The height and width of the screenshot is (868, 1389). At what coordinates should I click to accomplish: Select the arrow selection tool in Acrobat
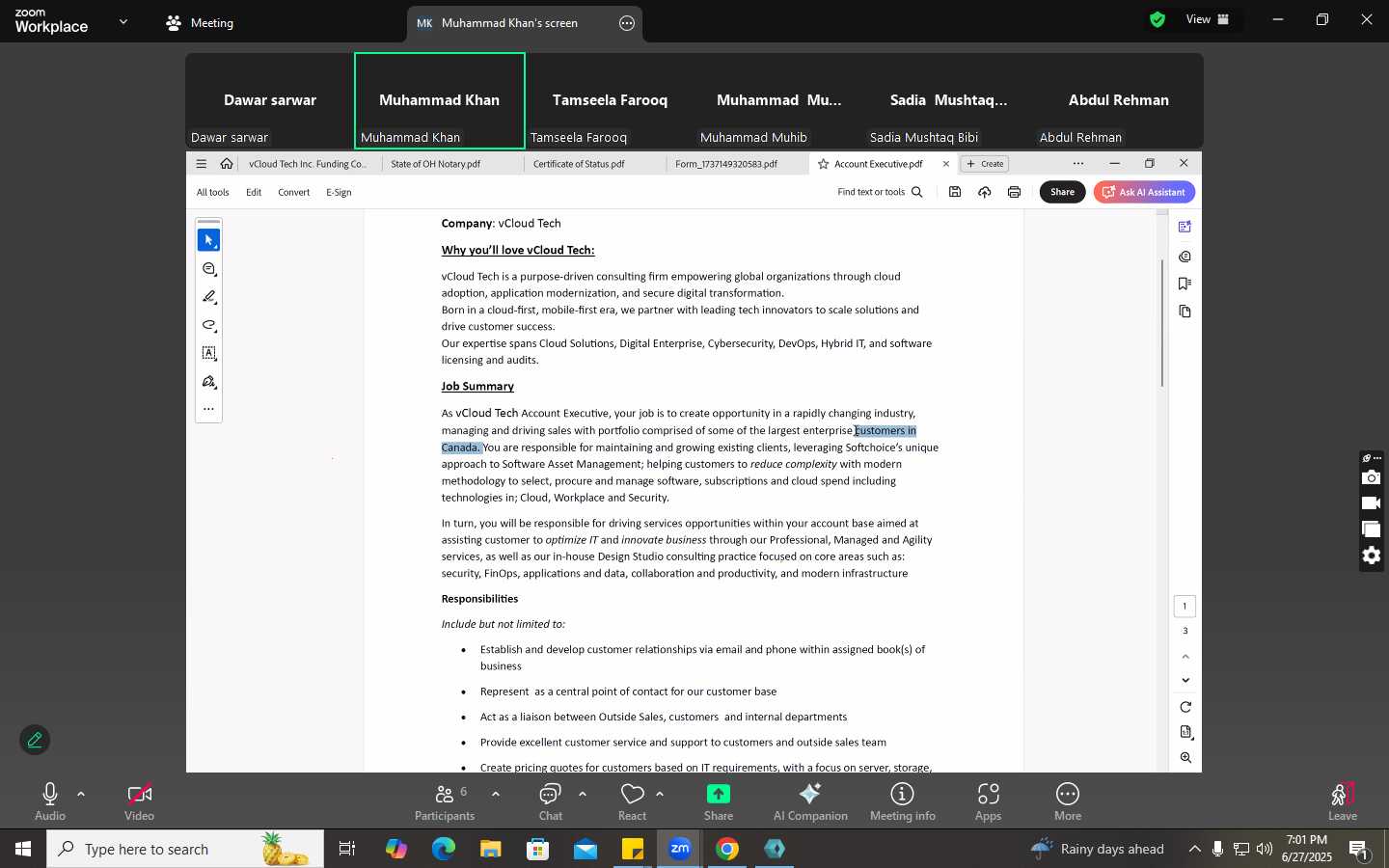tap(208, 240)
